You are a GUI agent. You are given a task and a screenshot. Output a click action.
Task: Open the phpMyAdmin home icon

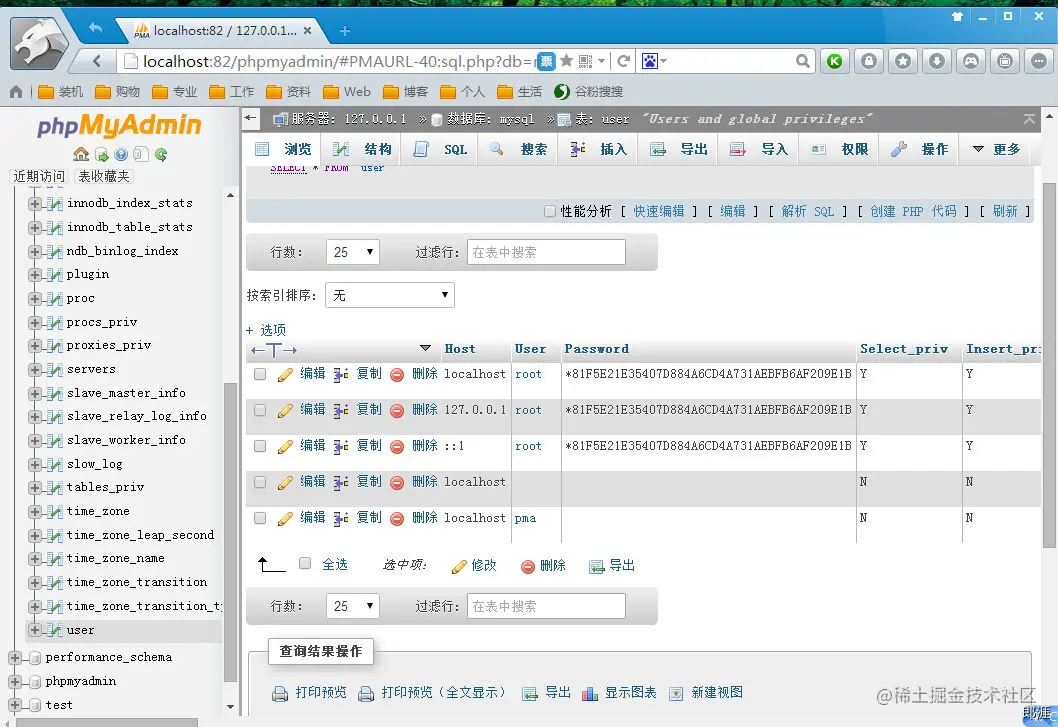81,155
